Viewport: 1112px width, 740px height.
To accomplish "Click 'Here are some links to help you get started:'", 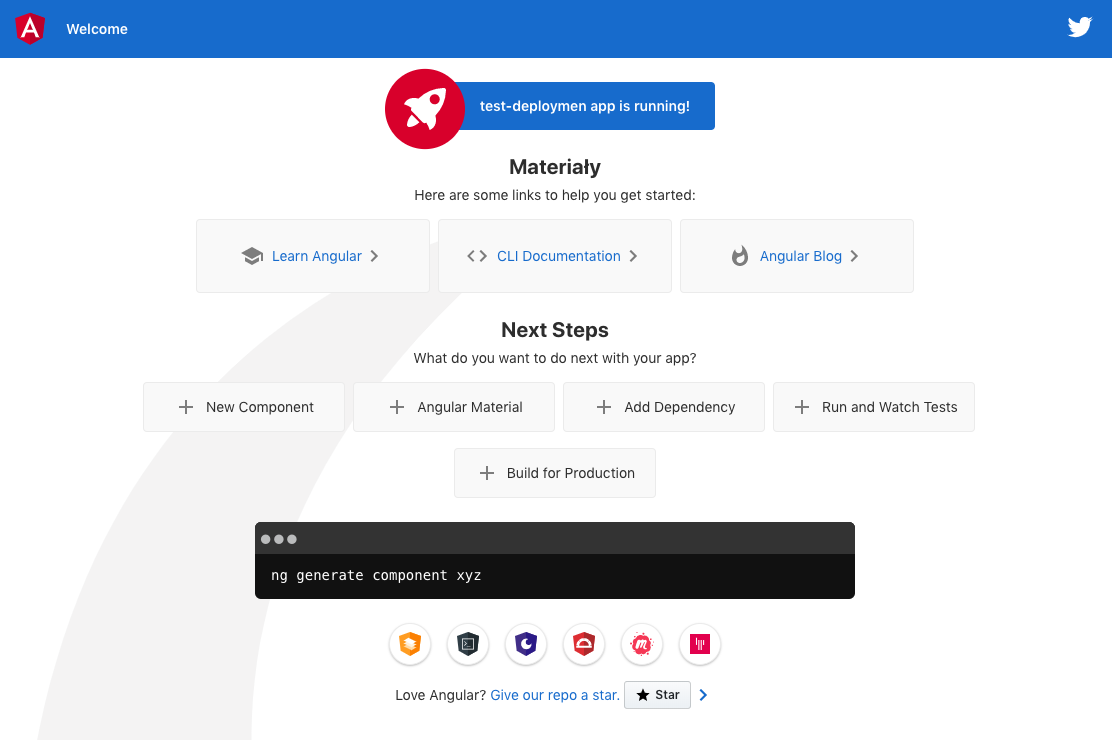I will tap(555, 195).
